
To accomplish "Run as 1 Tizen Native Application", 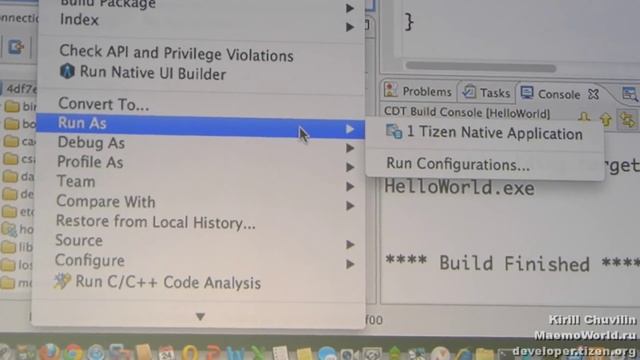I will (484, 133).
